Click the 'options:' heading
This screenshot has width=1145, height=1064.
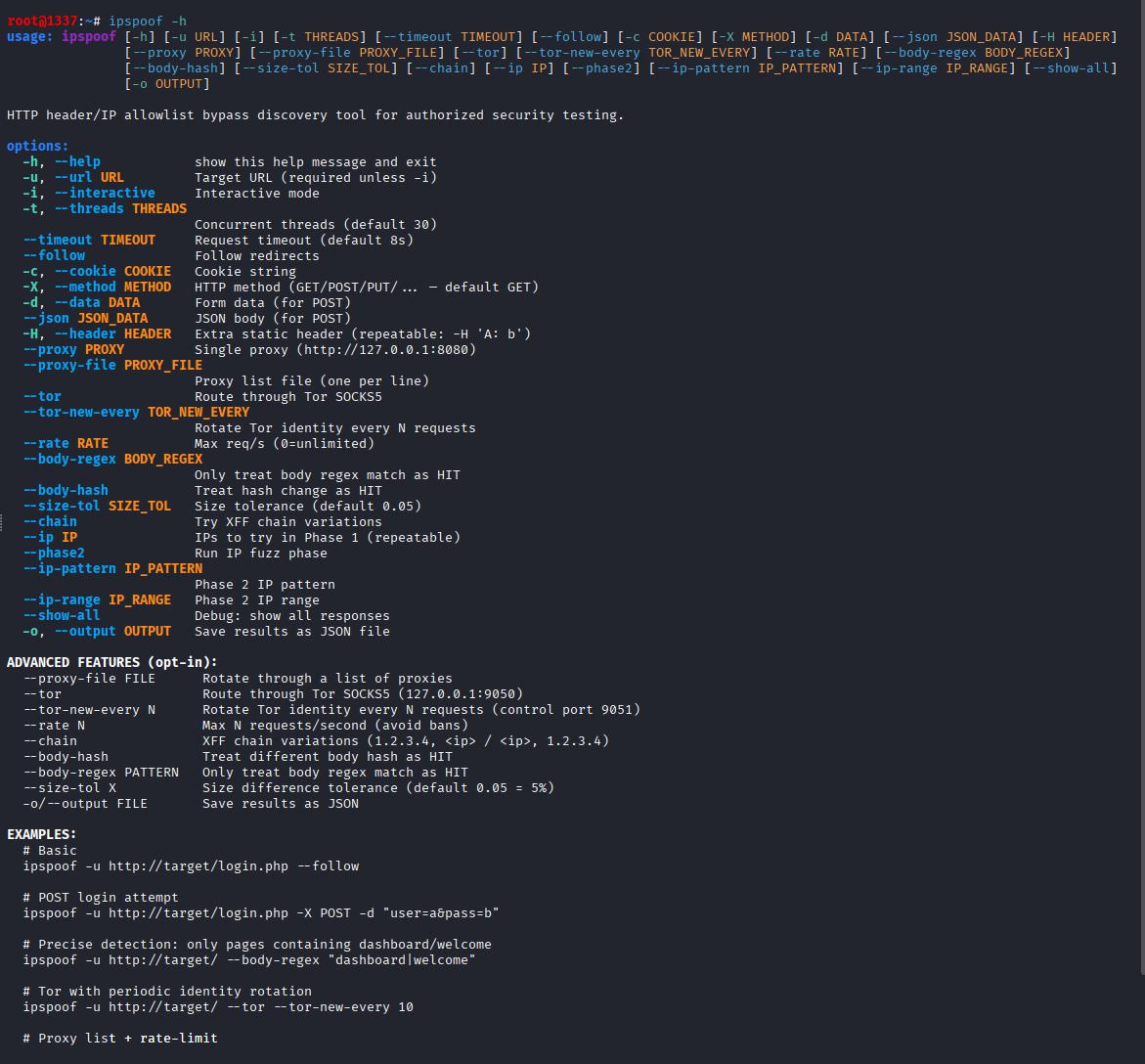37,146
